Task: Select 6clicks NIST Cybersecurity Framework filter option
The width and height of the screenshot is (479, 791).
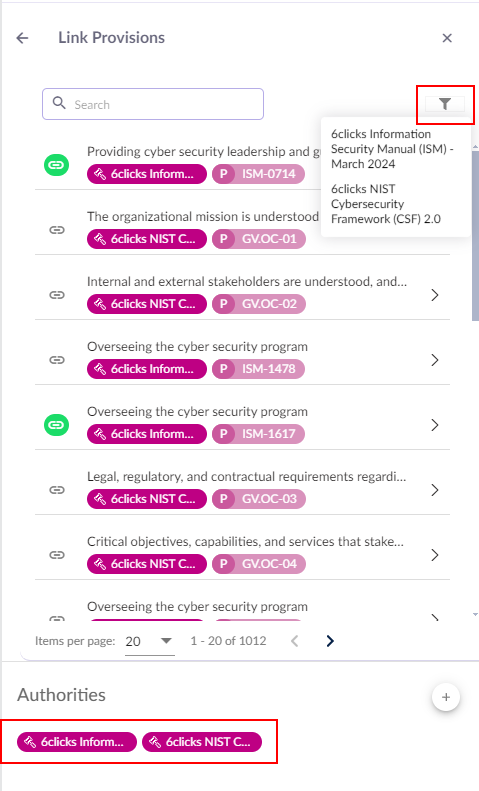Action: (x=386, y=204)
